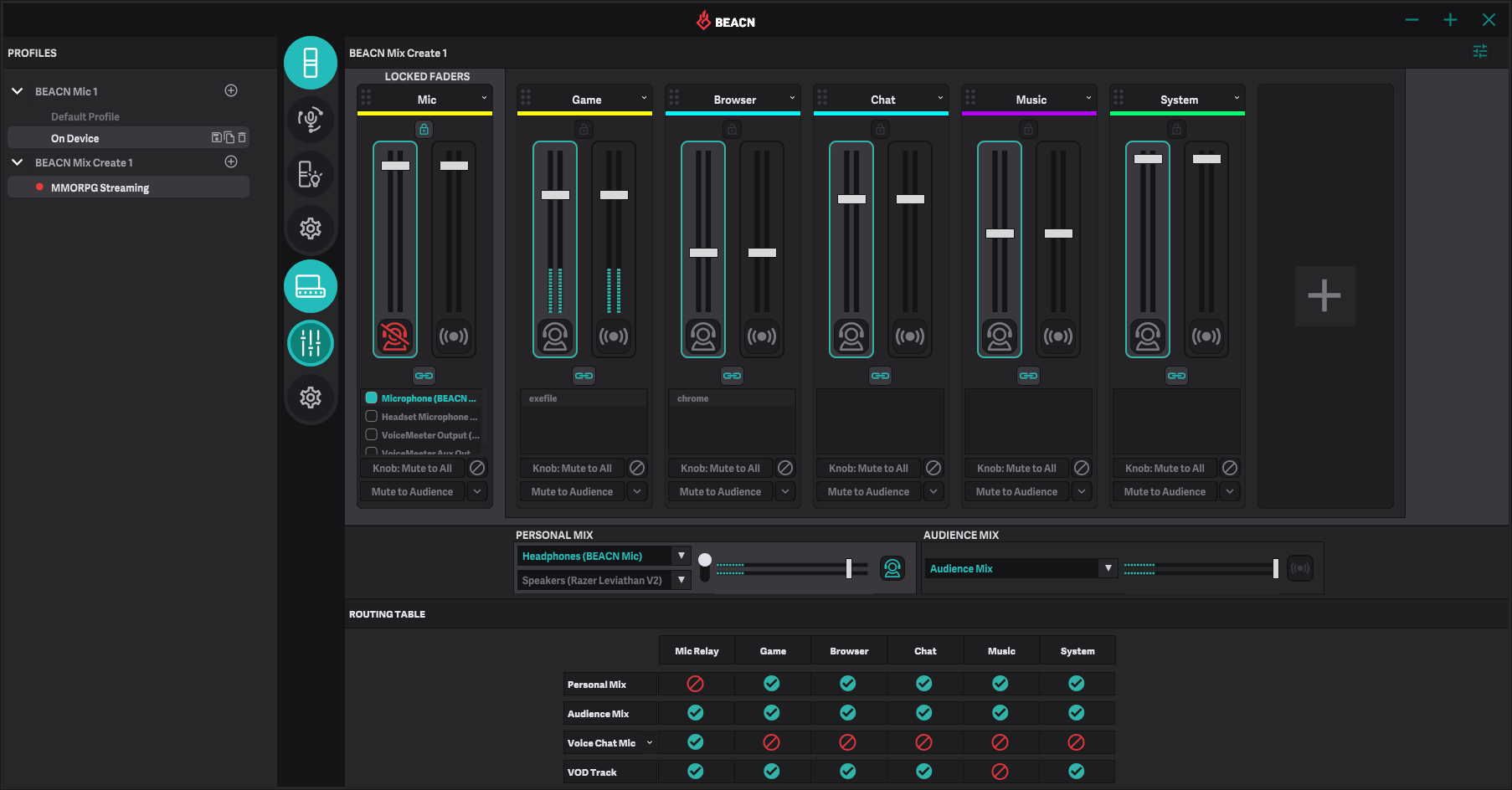Screen dimensions: 1512x790
Task: Click the Audience Mix master volume handle
Action: click(x=1275, y=568)
